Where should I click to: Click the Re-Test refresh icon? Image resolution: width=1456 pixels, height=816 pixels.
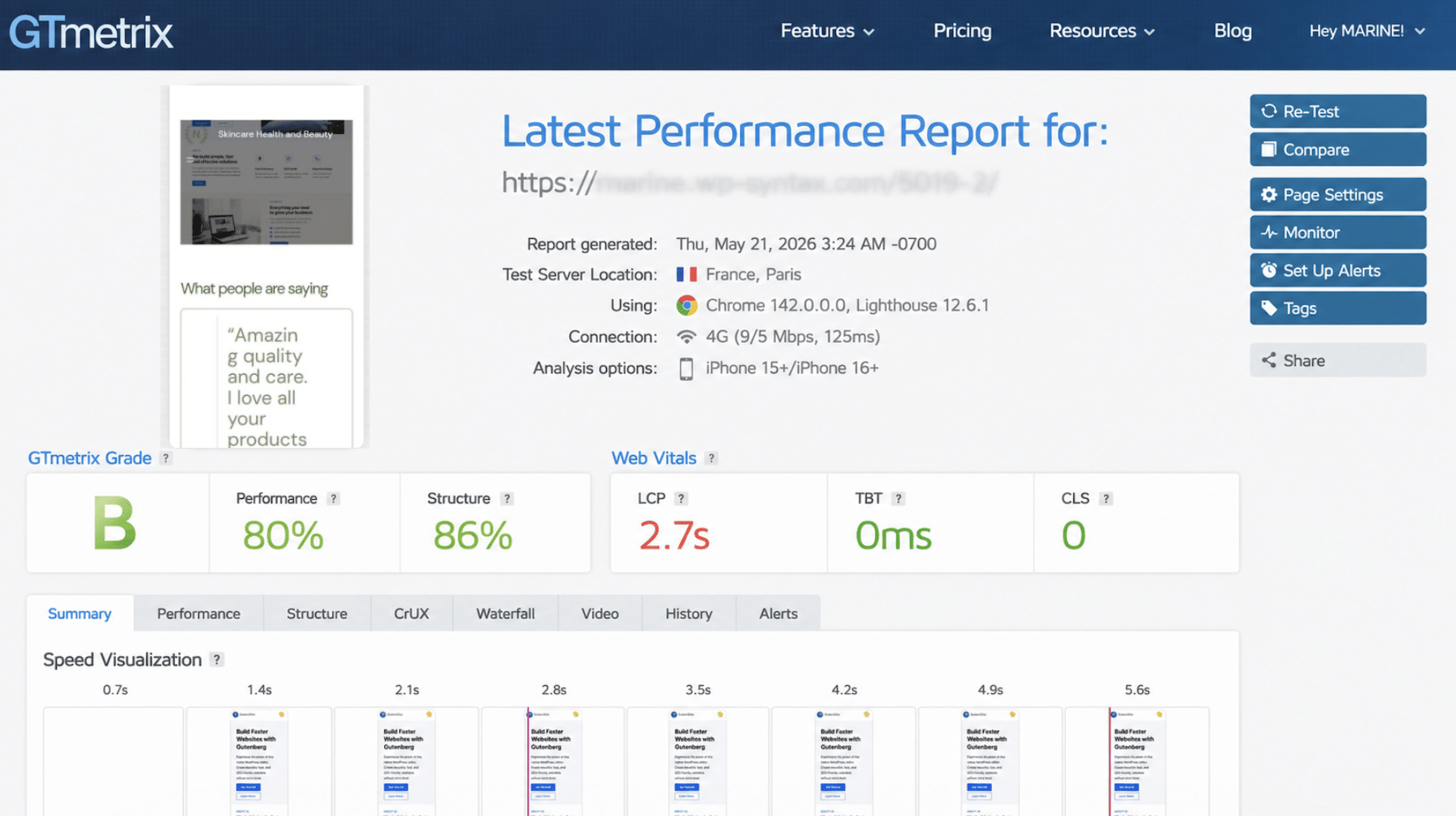[x=1268, y=111]
